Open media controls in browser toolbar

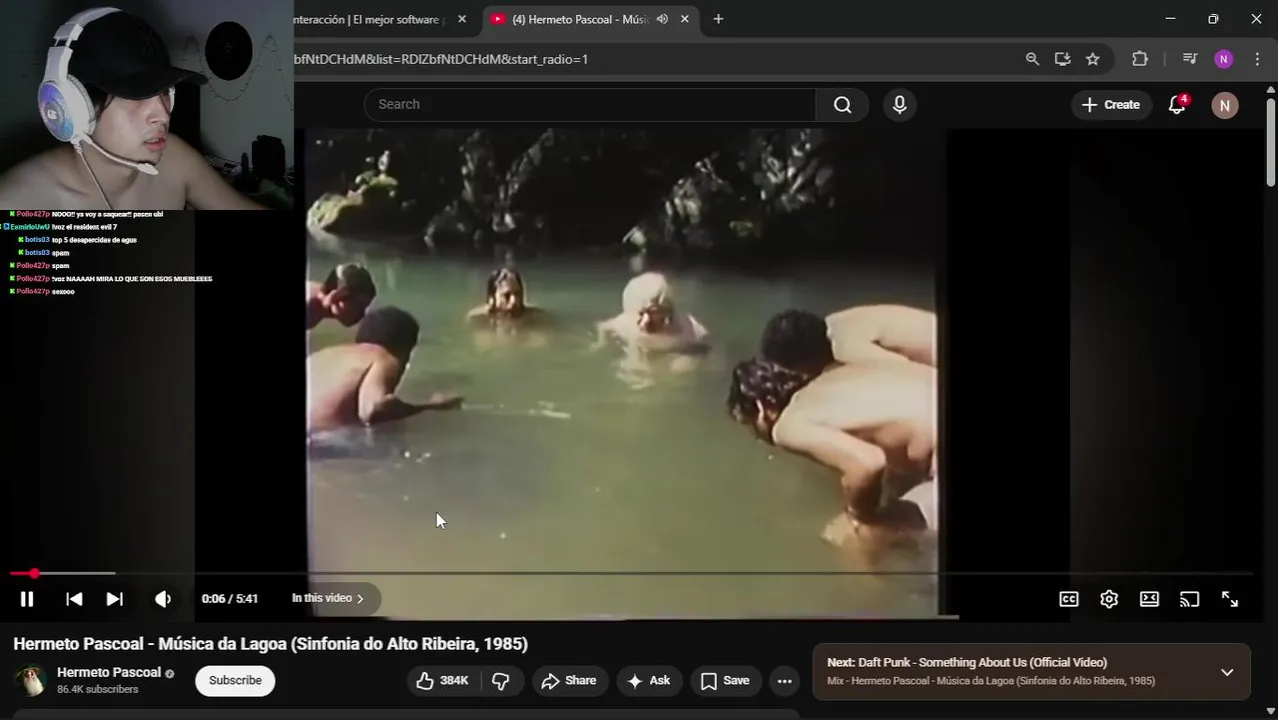point(1189,59)
